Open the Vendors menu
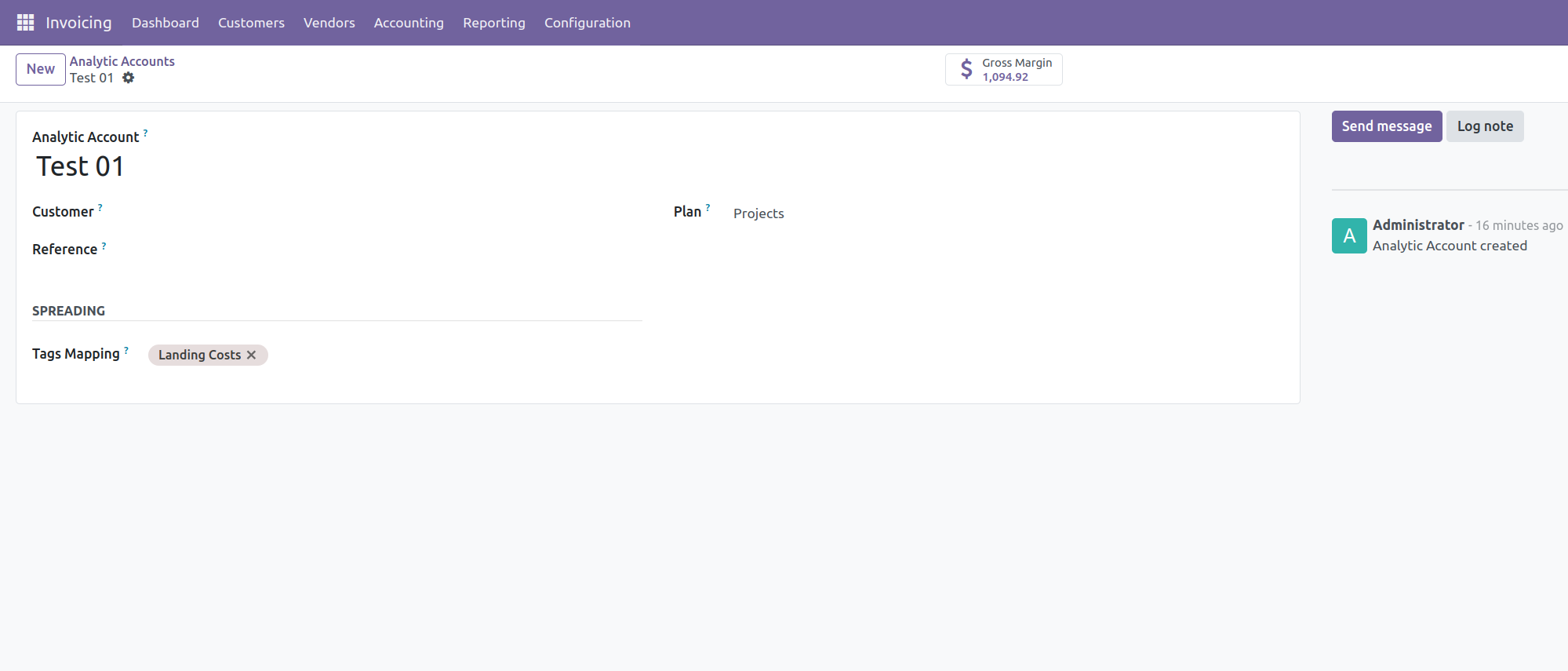The height and width of the screenshot is (671, 1568). coord(329,23)
